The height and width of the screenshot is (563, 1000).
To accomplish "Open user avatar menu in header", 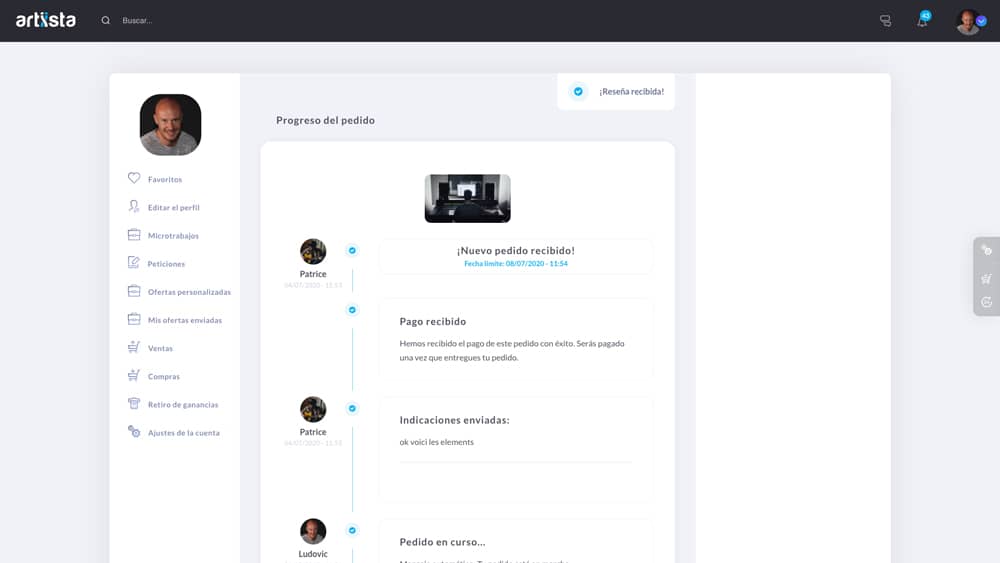I will point(969,21).
